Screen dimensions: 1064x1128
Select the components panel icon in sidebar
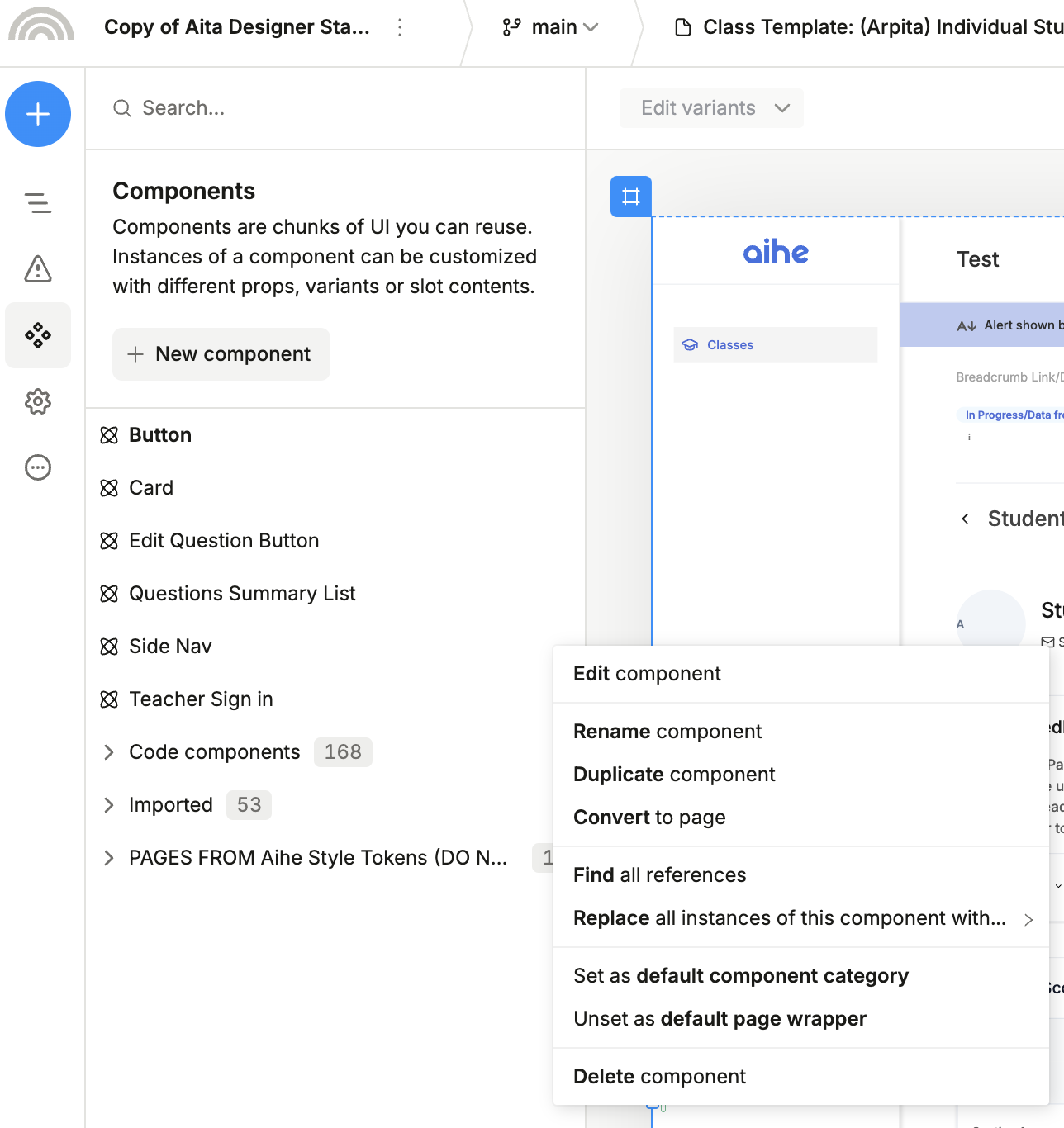click(x=38, y=335)
